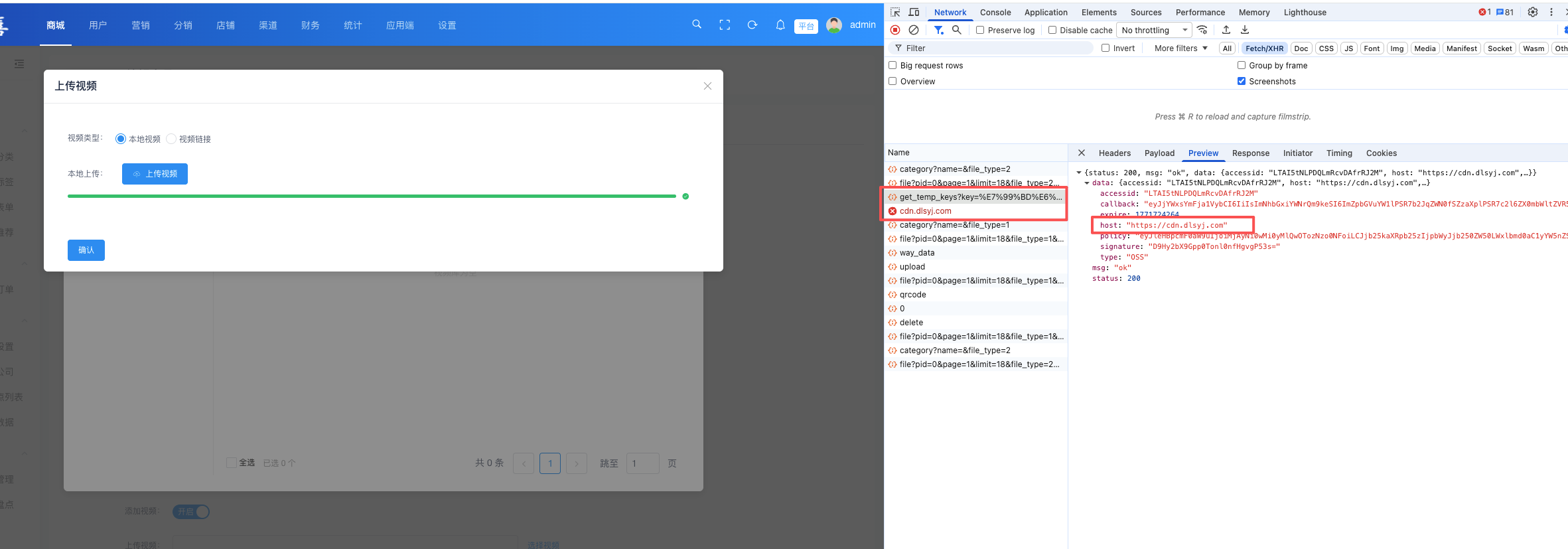This screenshot has width=1568, height=549.
Task: Enable the Preserve log checkbox
Action: [x=980, y=30]
